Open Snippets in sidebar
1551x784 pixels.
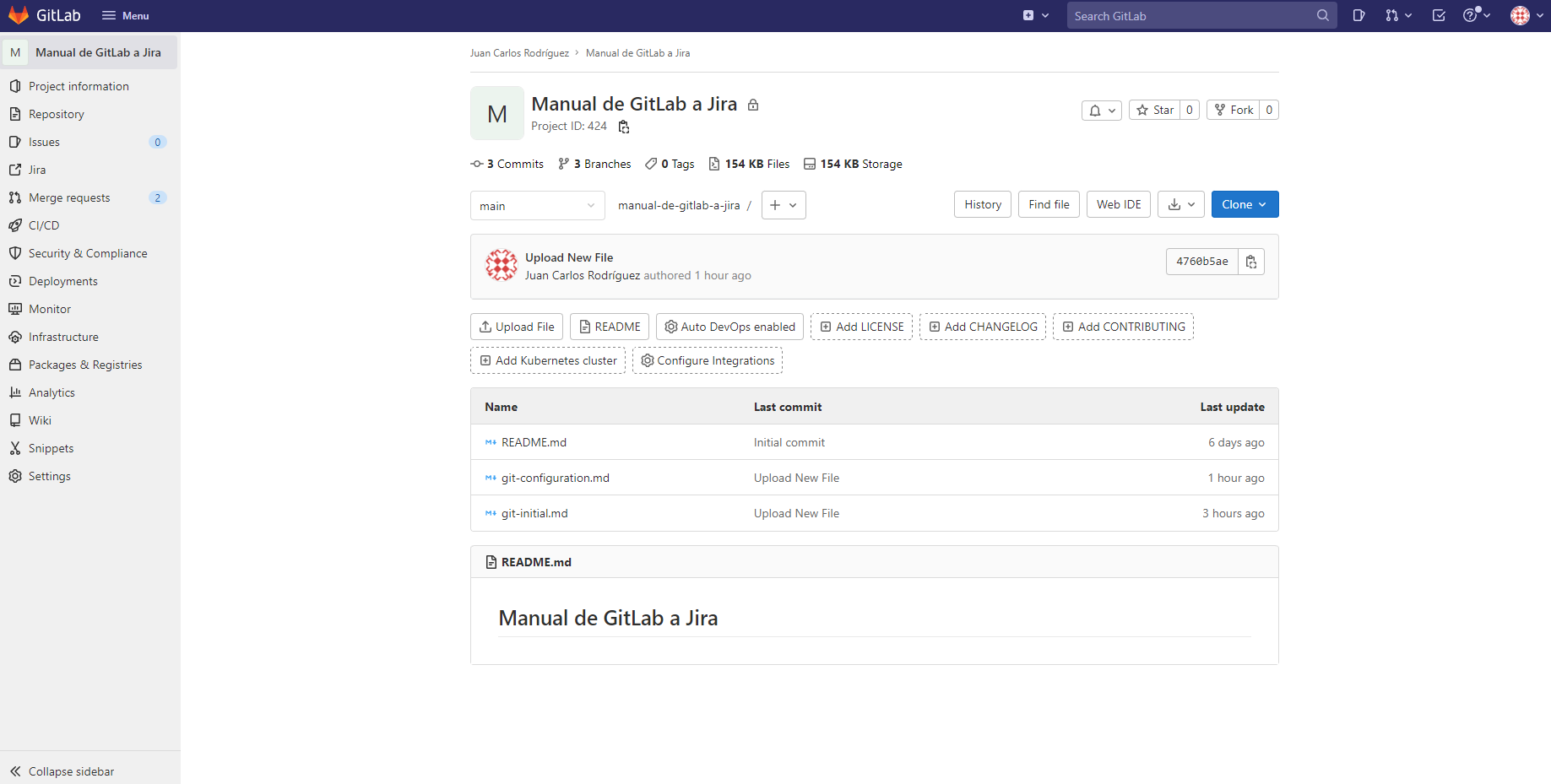[51, 448]
